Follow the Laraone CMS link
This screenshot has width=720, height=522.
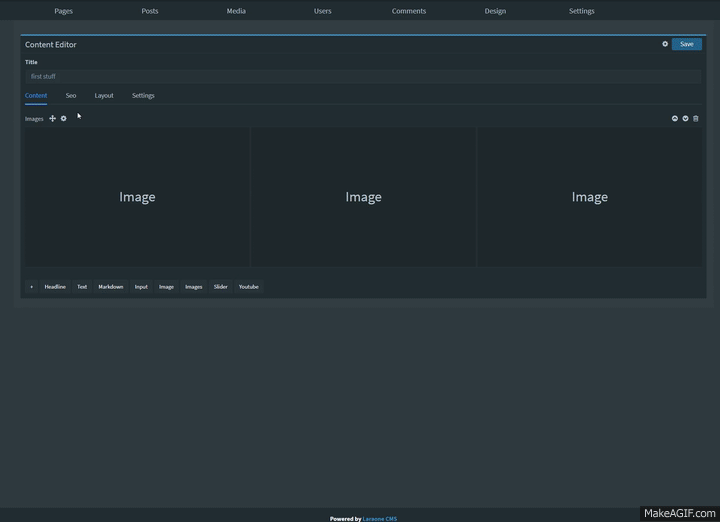(380, 519)
